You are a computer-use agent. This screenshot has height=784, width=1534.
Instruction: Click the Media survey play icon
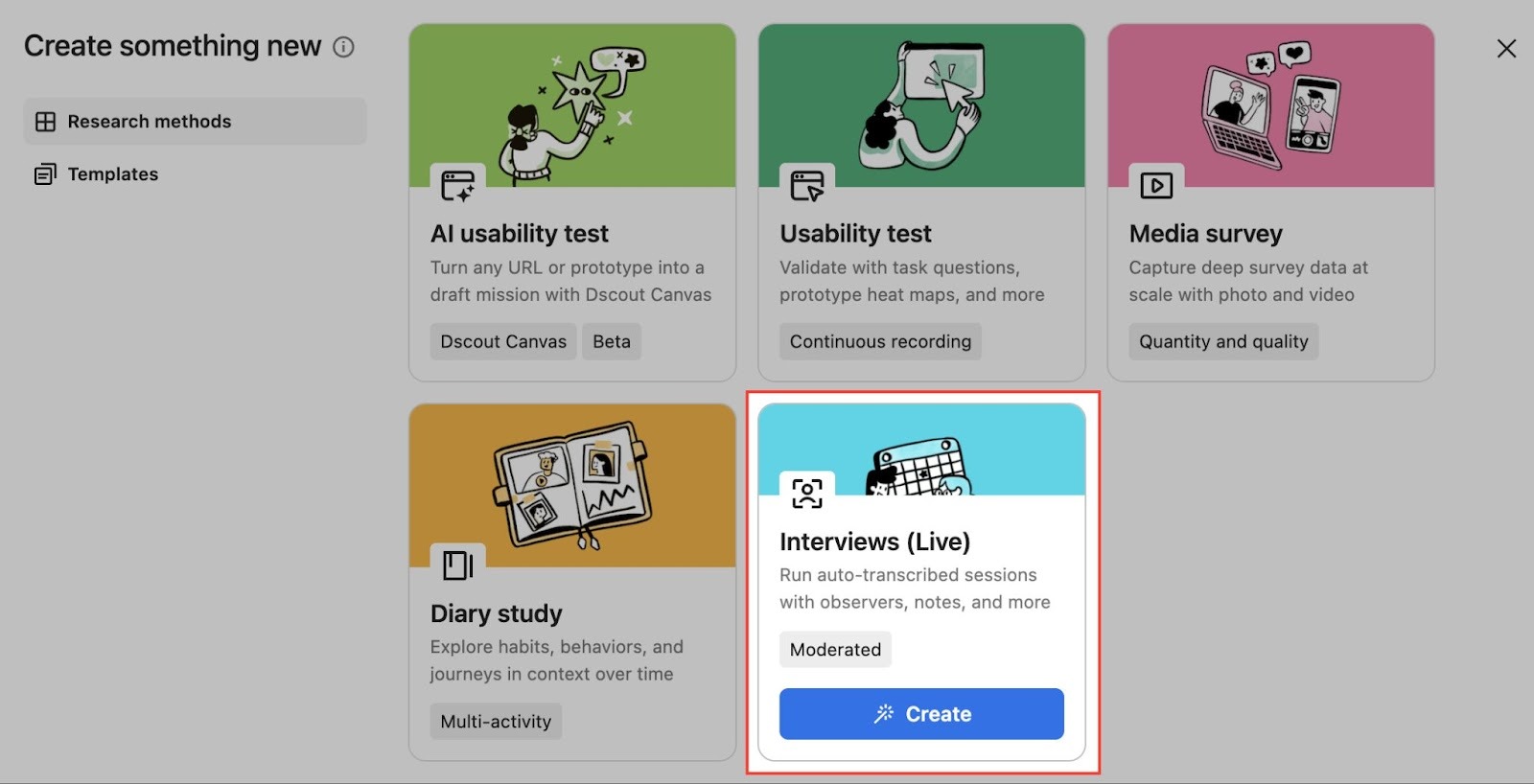[1155, 185]
